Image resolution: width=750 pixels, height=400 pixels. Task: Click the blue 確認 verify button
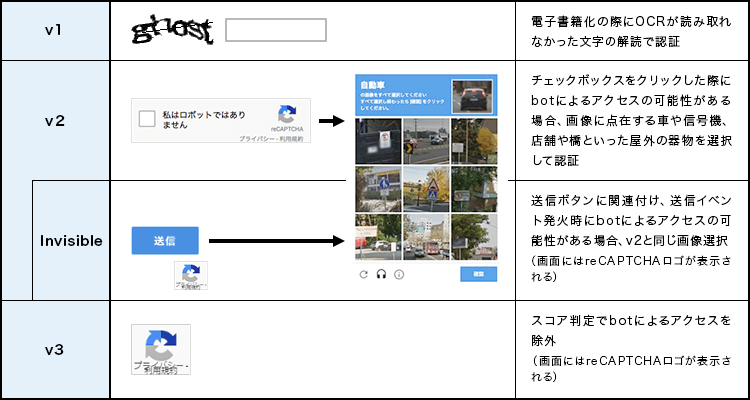[x=479, y=275]
